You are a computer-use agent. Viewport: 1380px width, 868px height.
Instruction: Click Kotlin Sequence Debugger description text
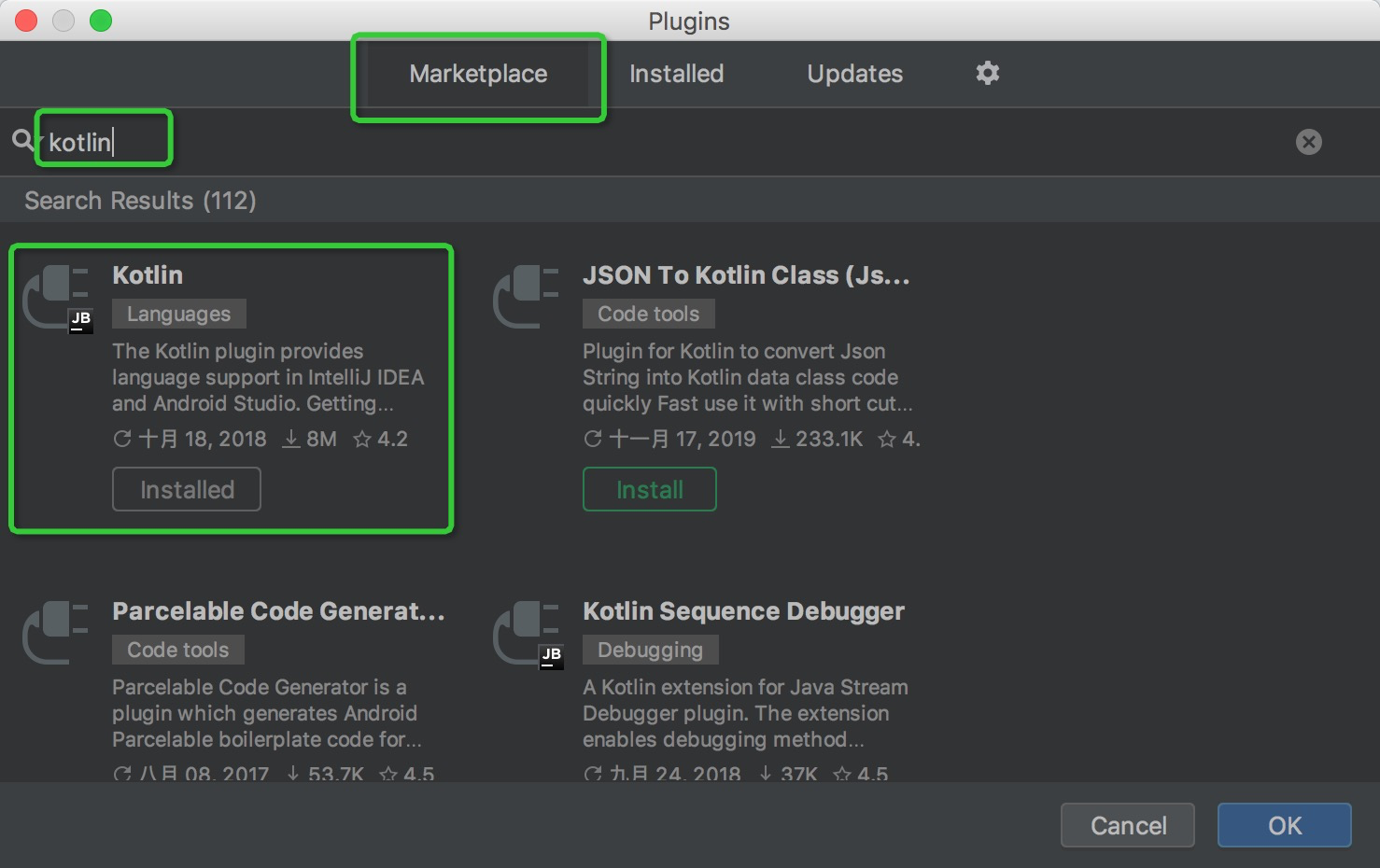[745, 713]
